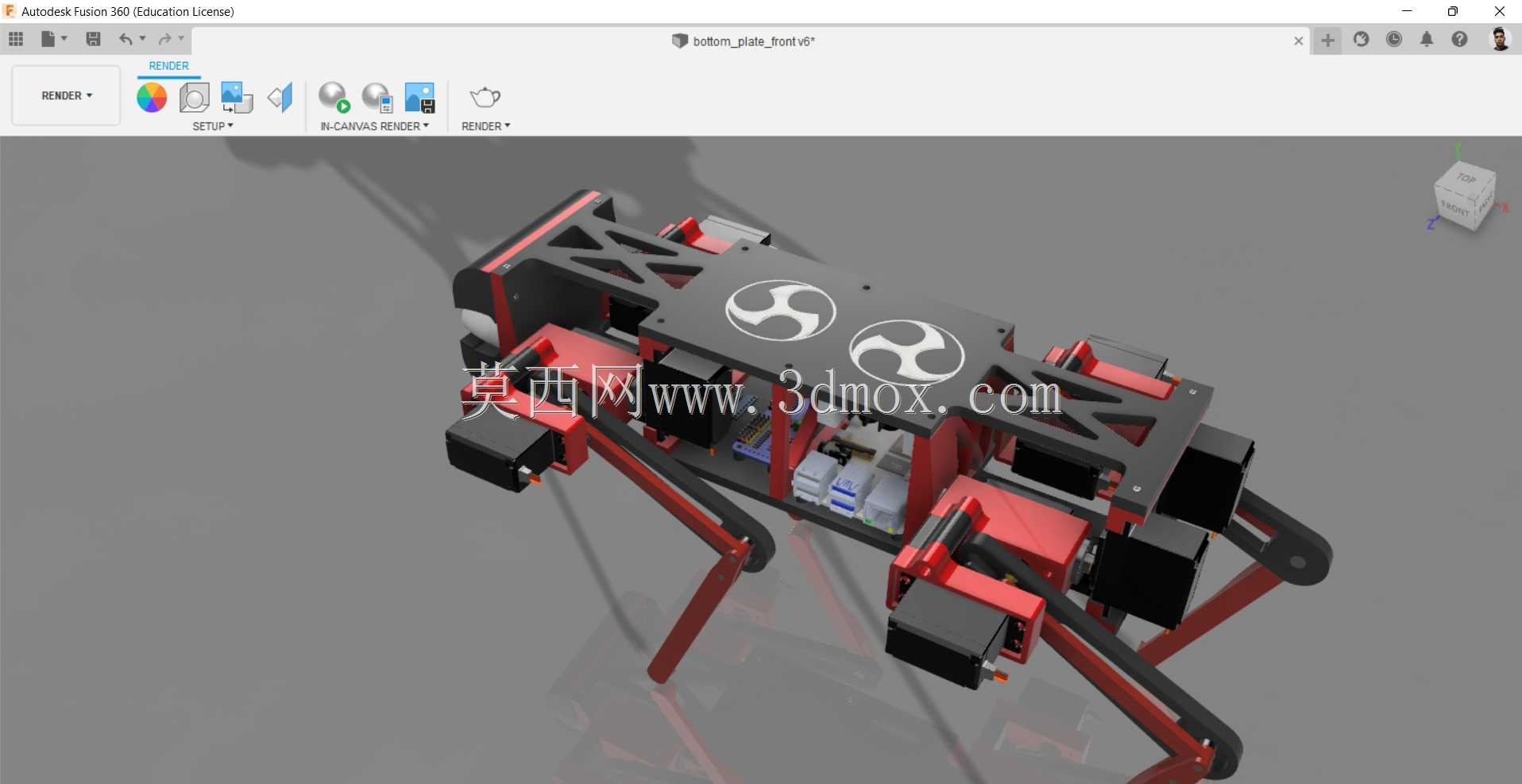Open the RENDER workspace switcher
The height and width of the screenshot is (784, 1522).
[x=66, y=95]
